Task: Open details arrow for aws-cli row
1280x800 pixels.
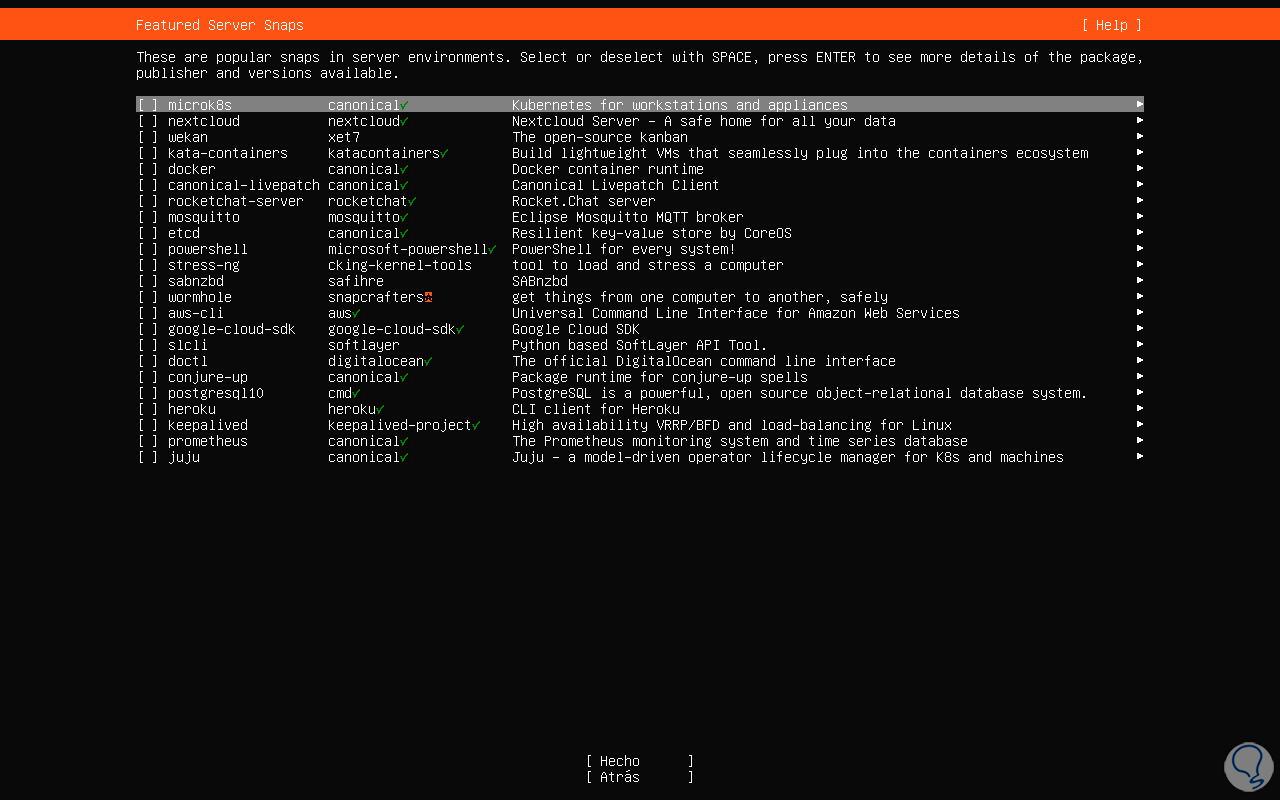Action: coord(1140,312)
